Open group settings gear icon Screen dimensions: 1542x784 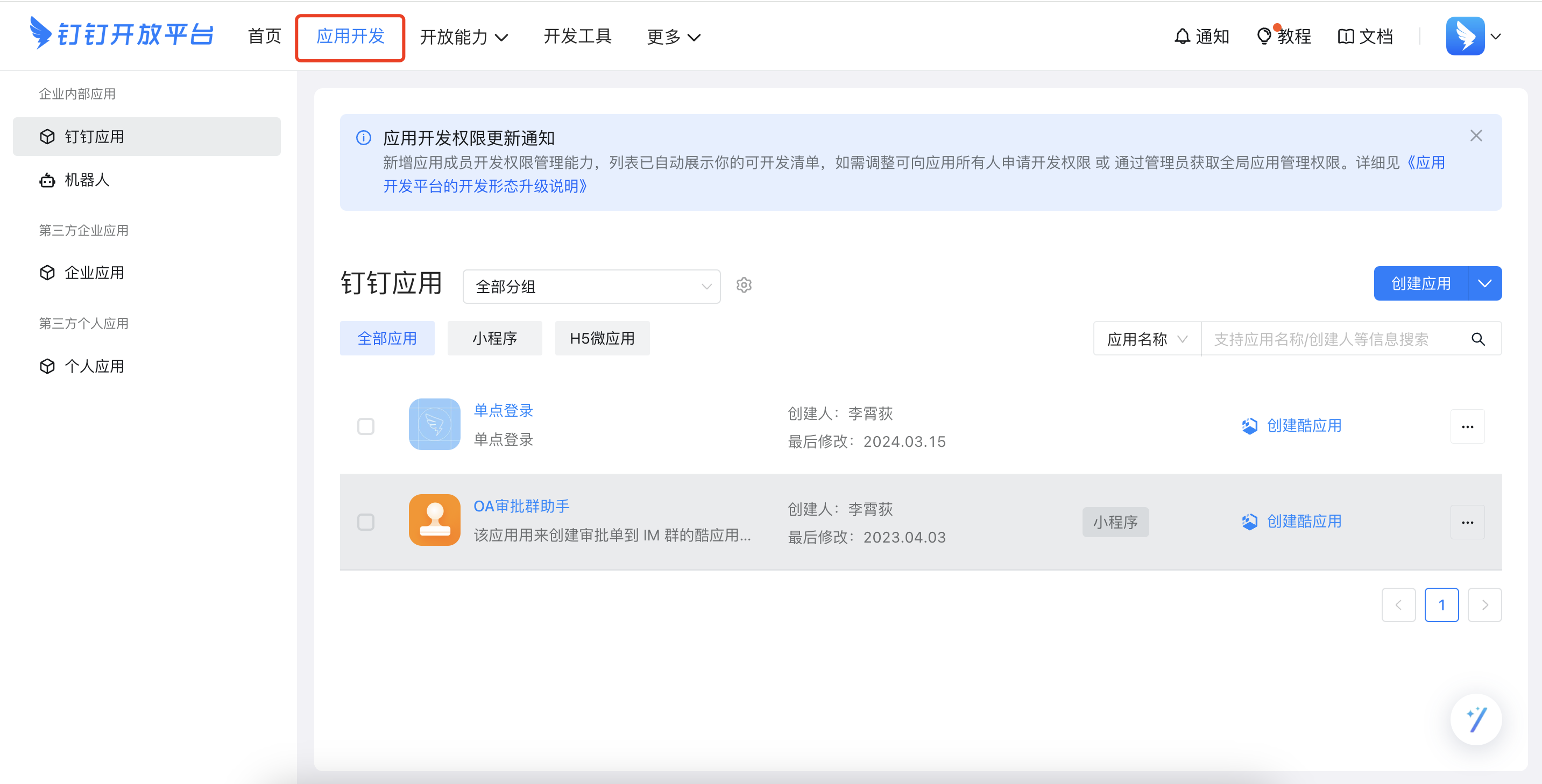pyautogui.click(x=744, y=286)
